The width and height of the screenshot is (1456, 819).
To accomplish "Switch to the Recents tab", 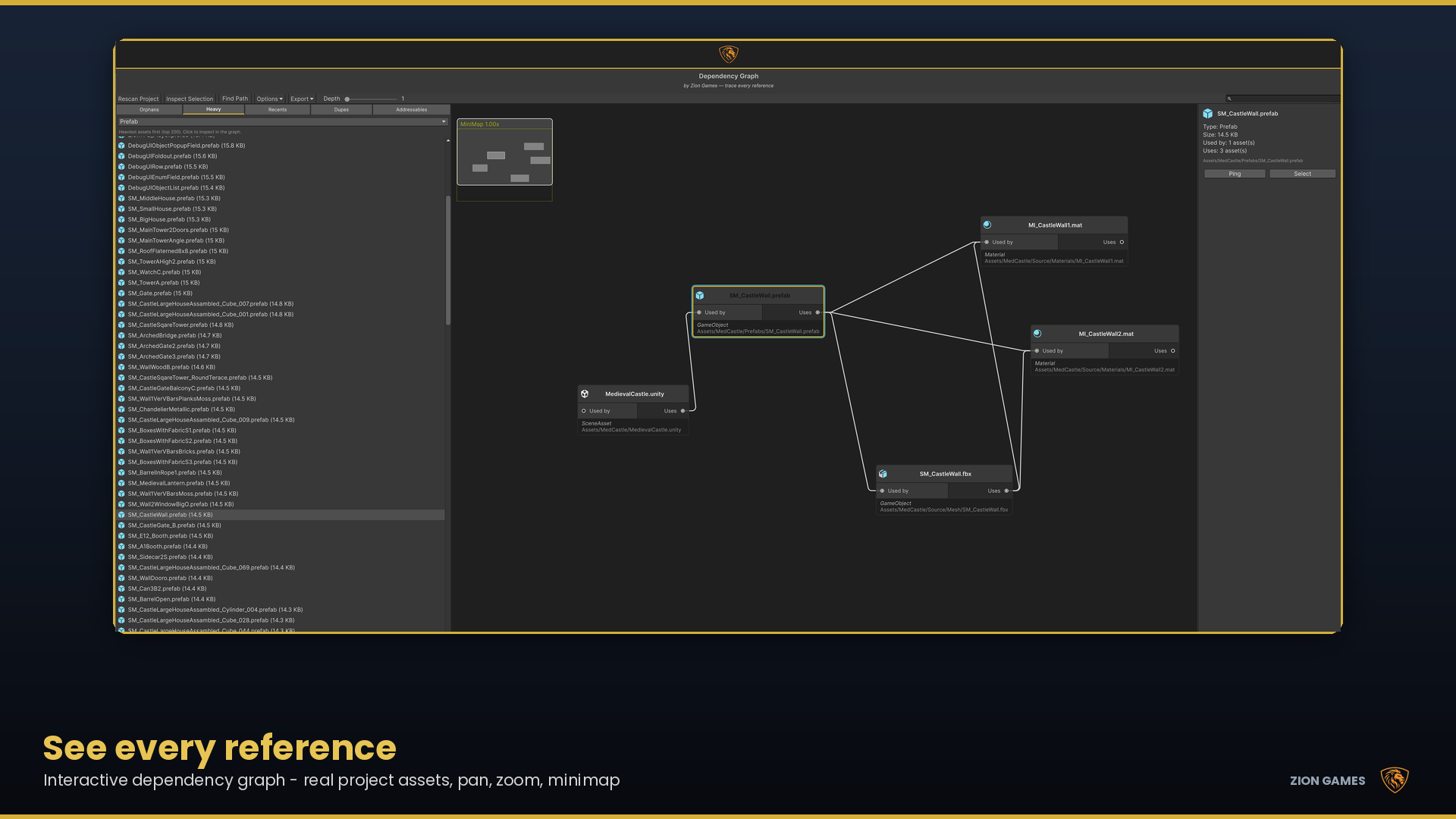I will pyautogui.click(x=278, y=110).
